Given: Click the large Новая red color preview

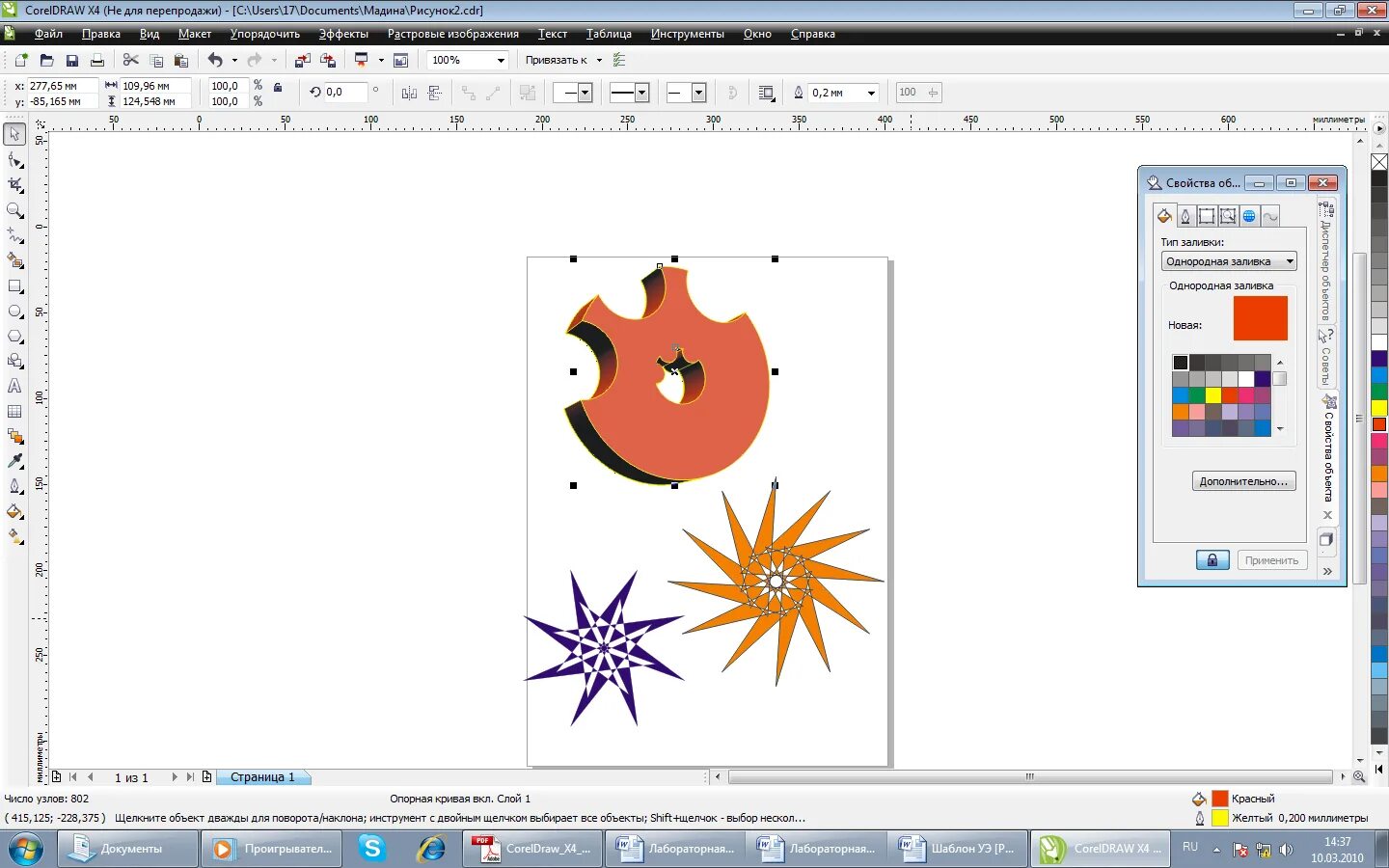Looking at the screenshot, I should 1260,318.
